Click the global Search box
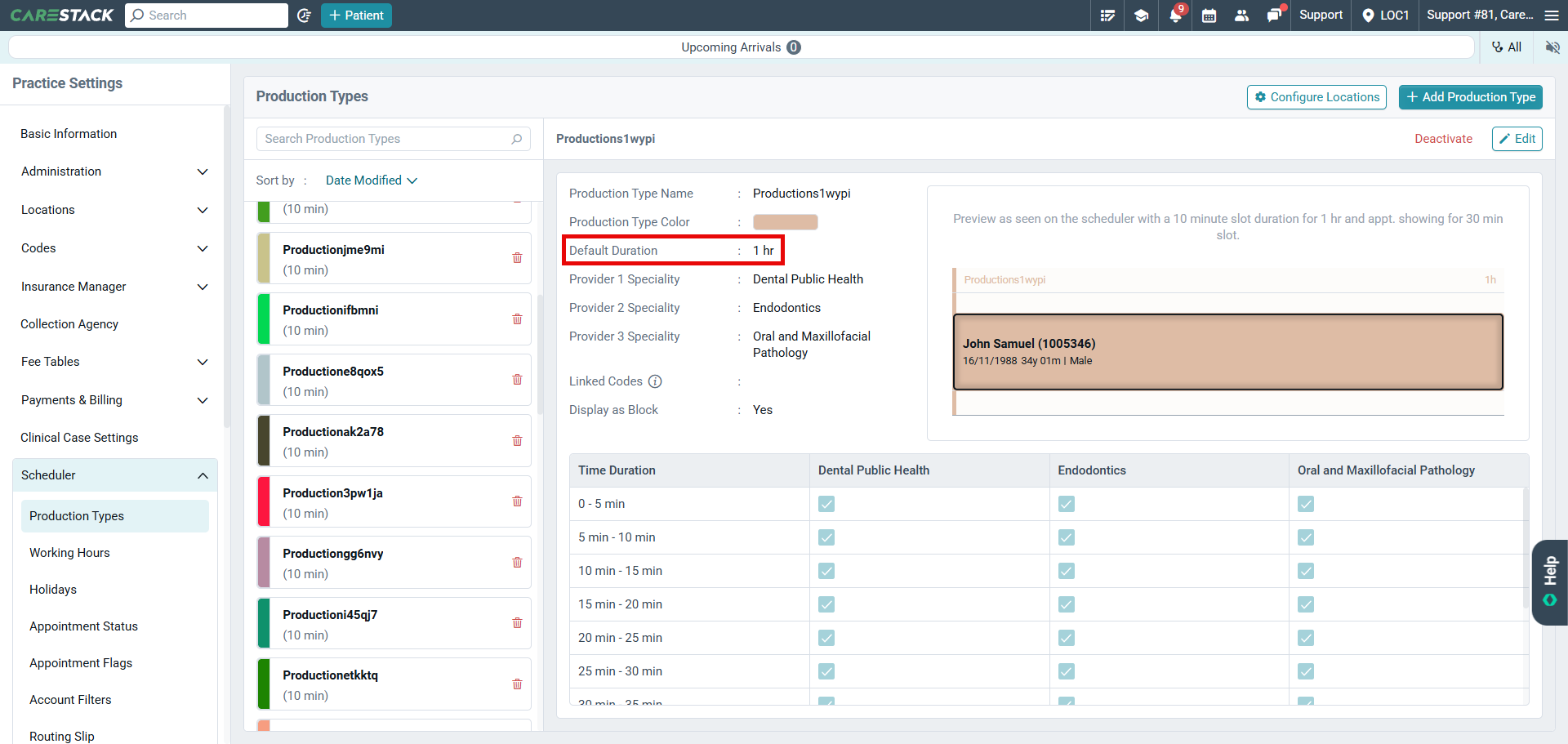 (207, 16)
